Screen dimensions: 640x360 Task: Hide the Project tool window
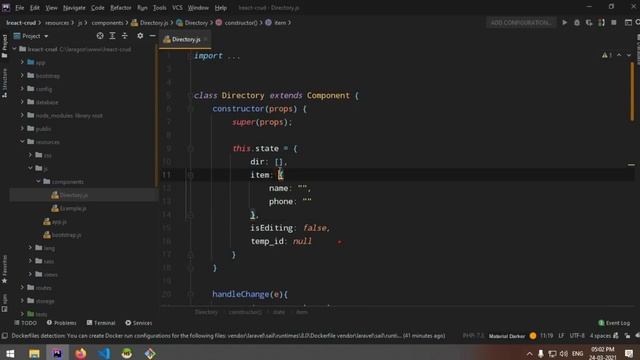click(x=152, y=36)
